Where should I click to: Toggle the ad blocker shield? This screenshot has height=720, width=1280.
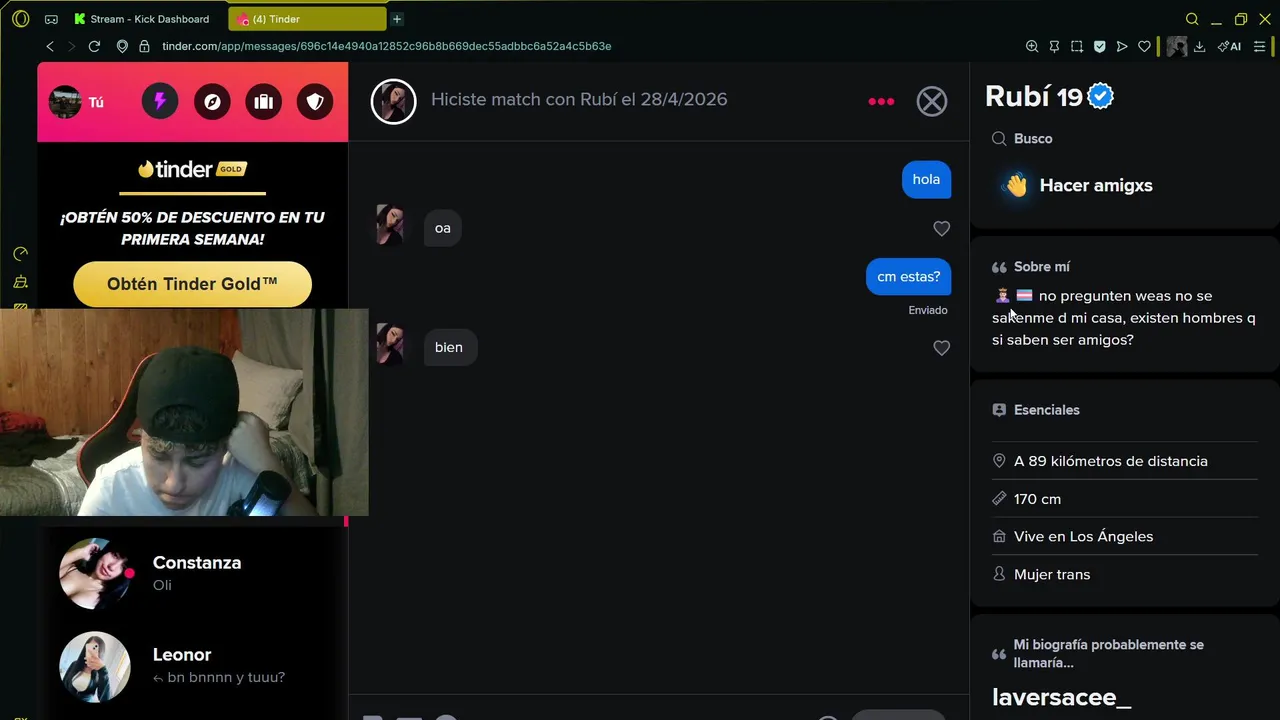1099,46
